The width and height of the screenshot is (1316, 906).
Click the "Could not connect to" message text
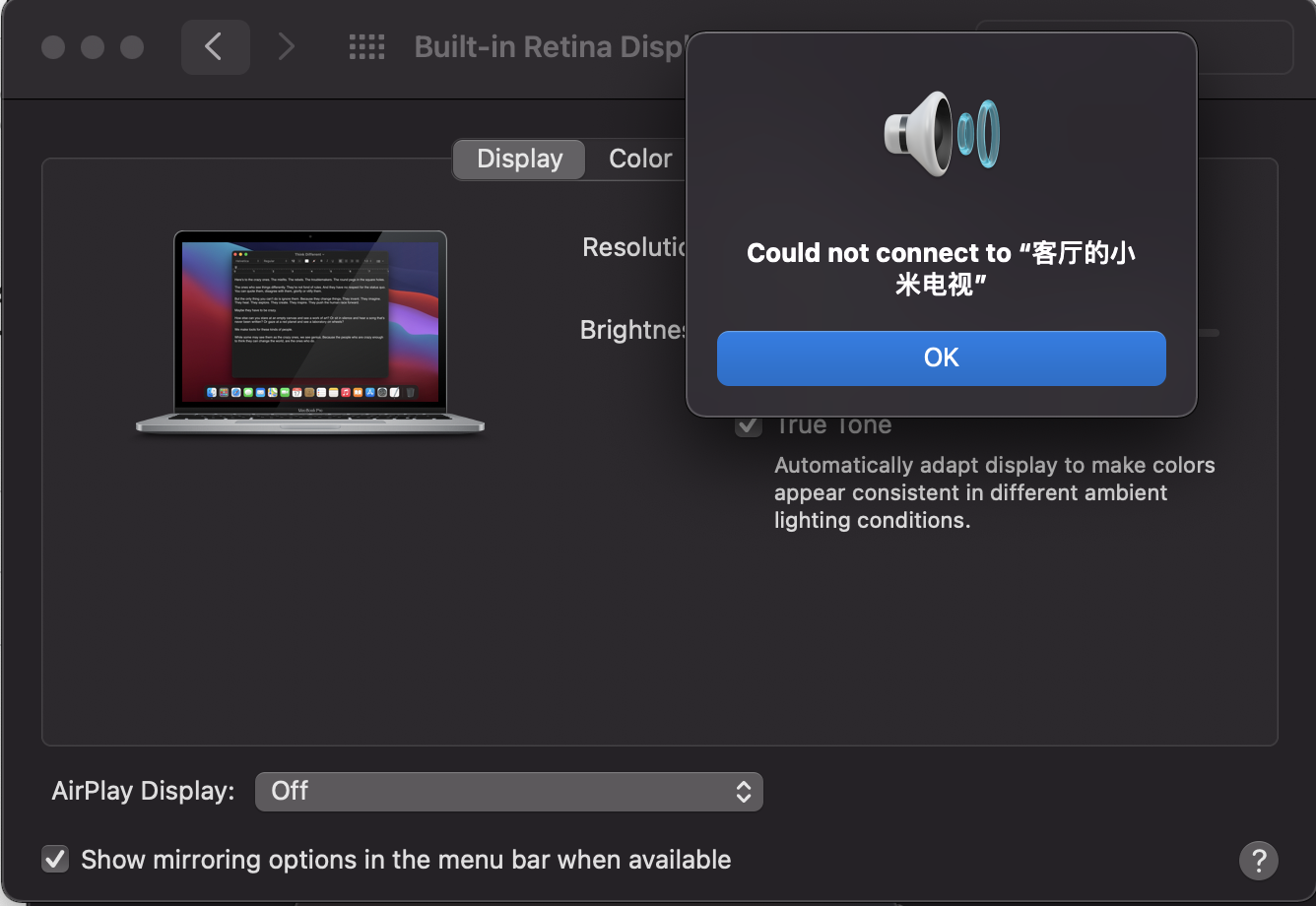tap(942, 269)
